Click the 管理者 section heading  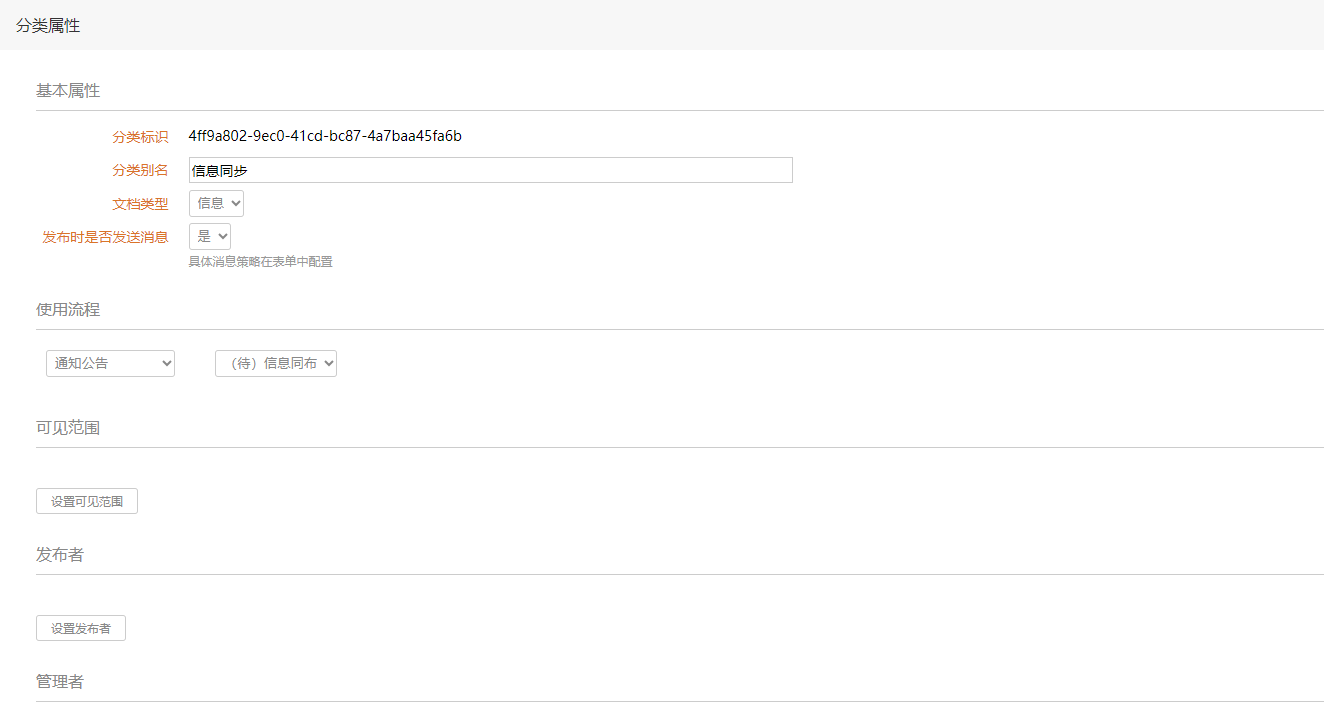(x=60, y=681)
